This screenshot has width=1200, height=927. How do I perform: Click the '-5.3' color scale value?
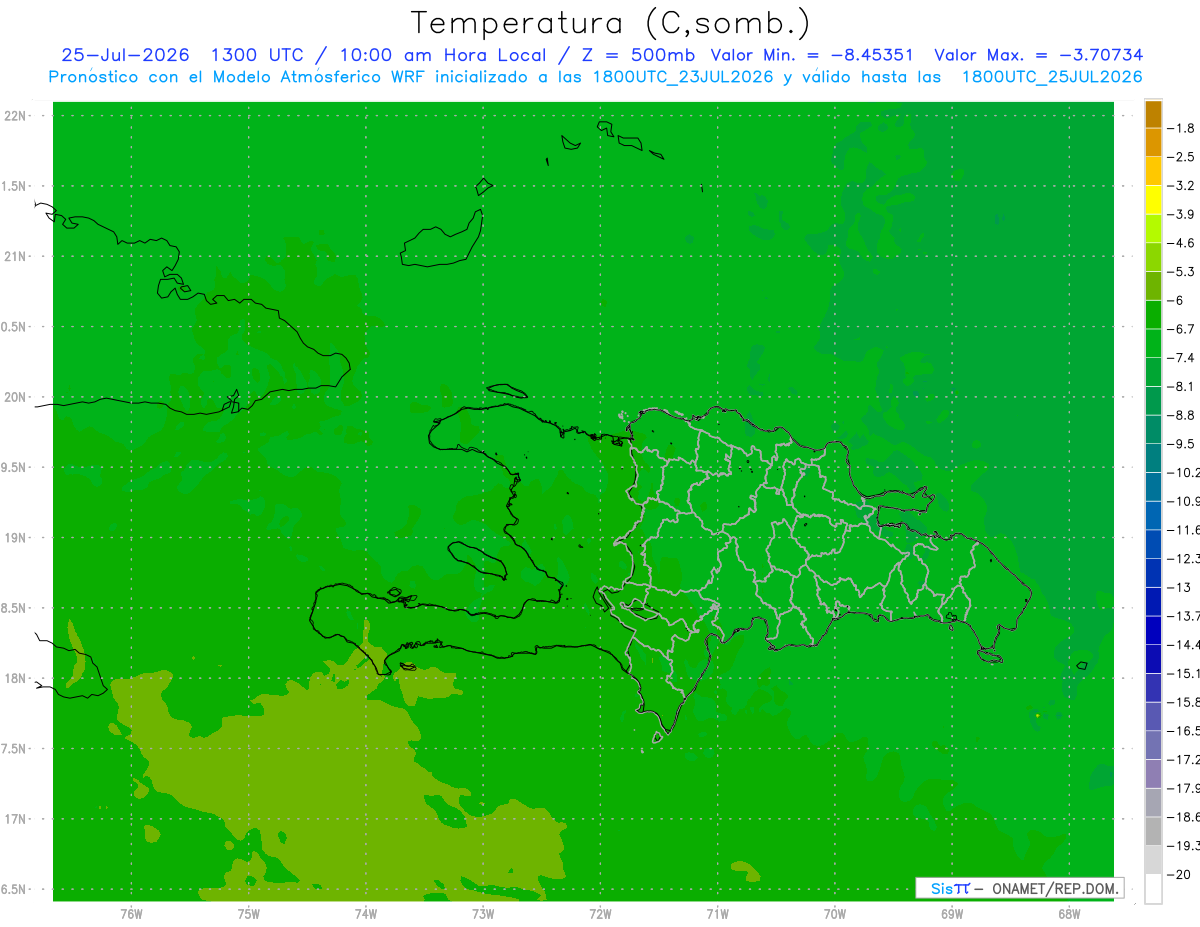(x=1181, y=272)
